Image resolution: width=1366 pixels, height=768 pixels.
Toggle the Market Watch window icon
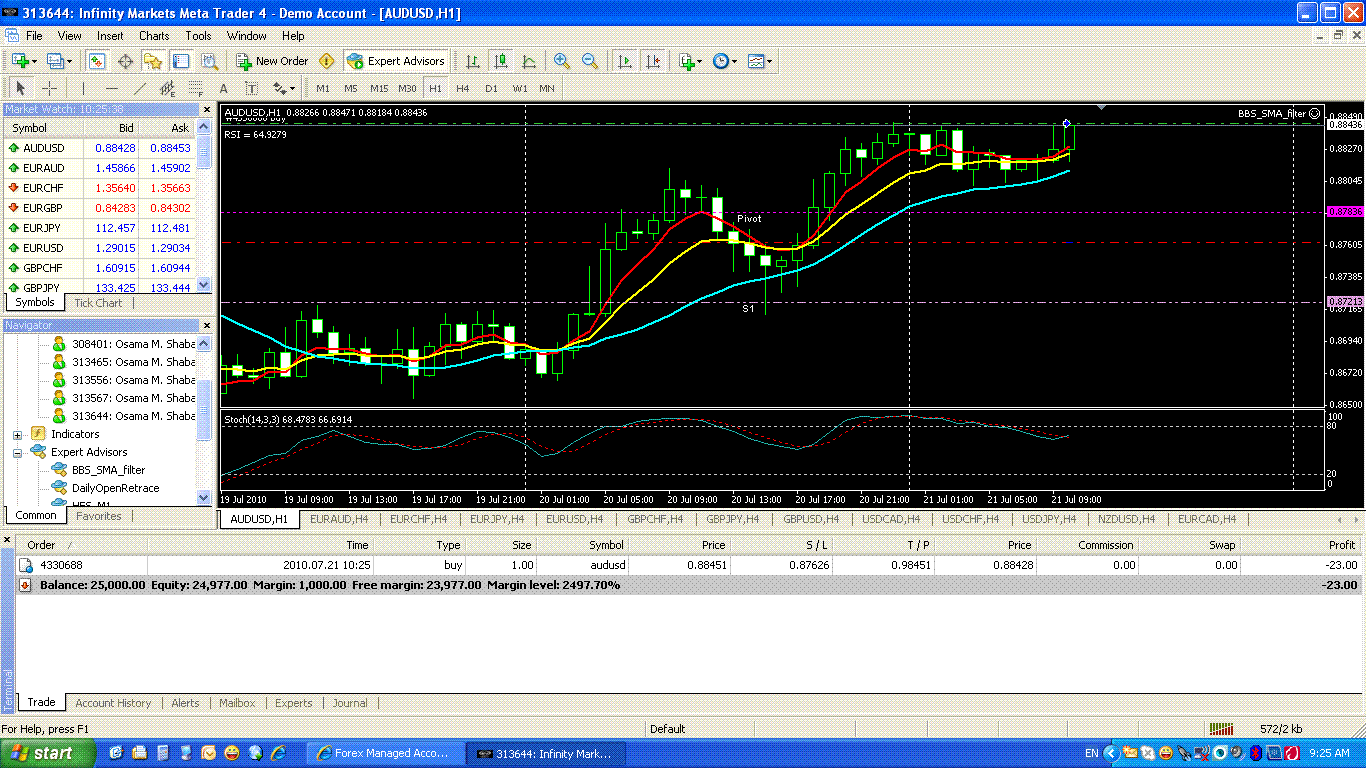pyautogui.click(x=97, y=61)
